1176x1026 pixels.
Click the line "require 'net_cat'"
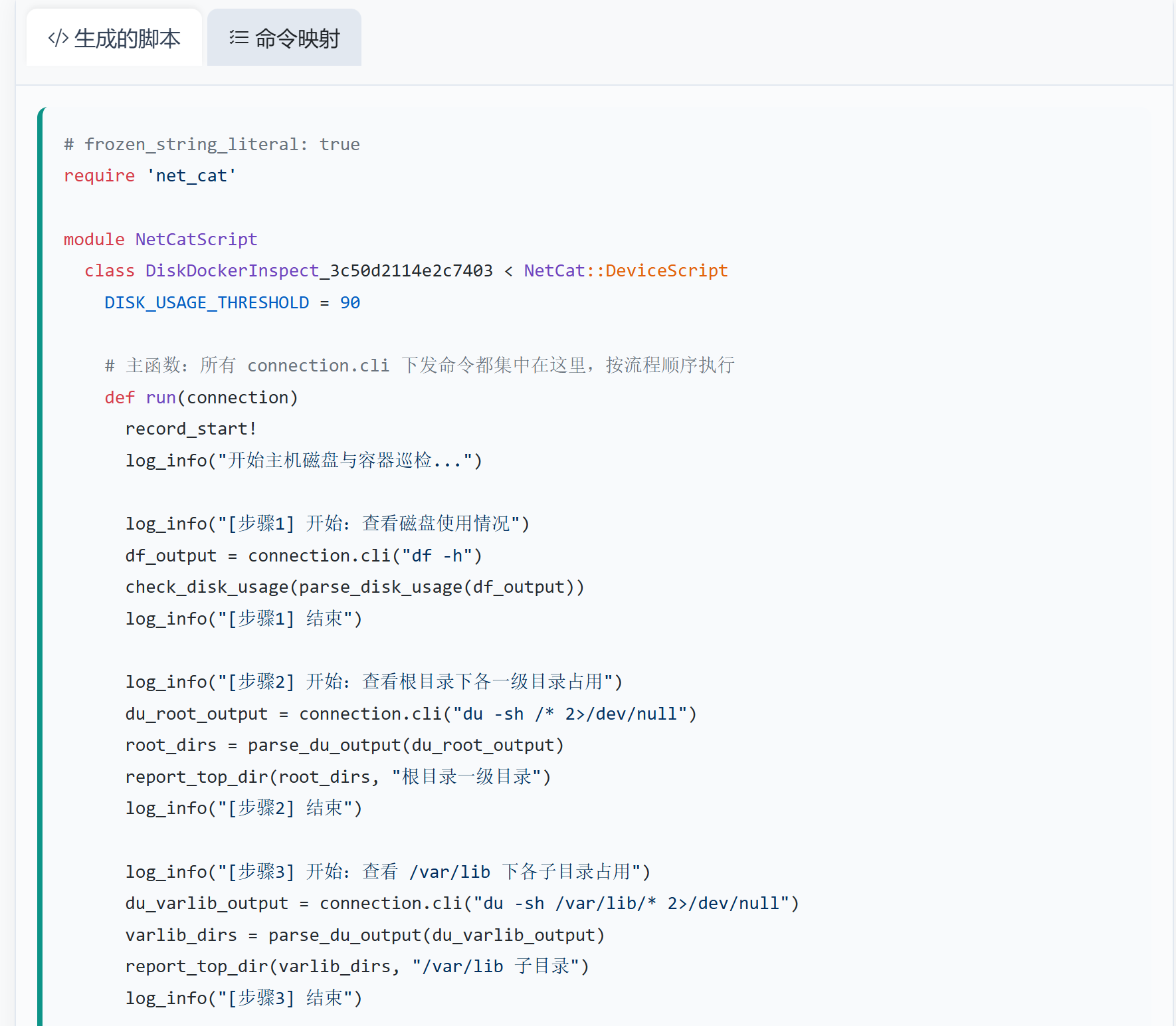[x=150, y=175]
